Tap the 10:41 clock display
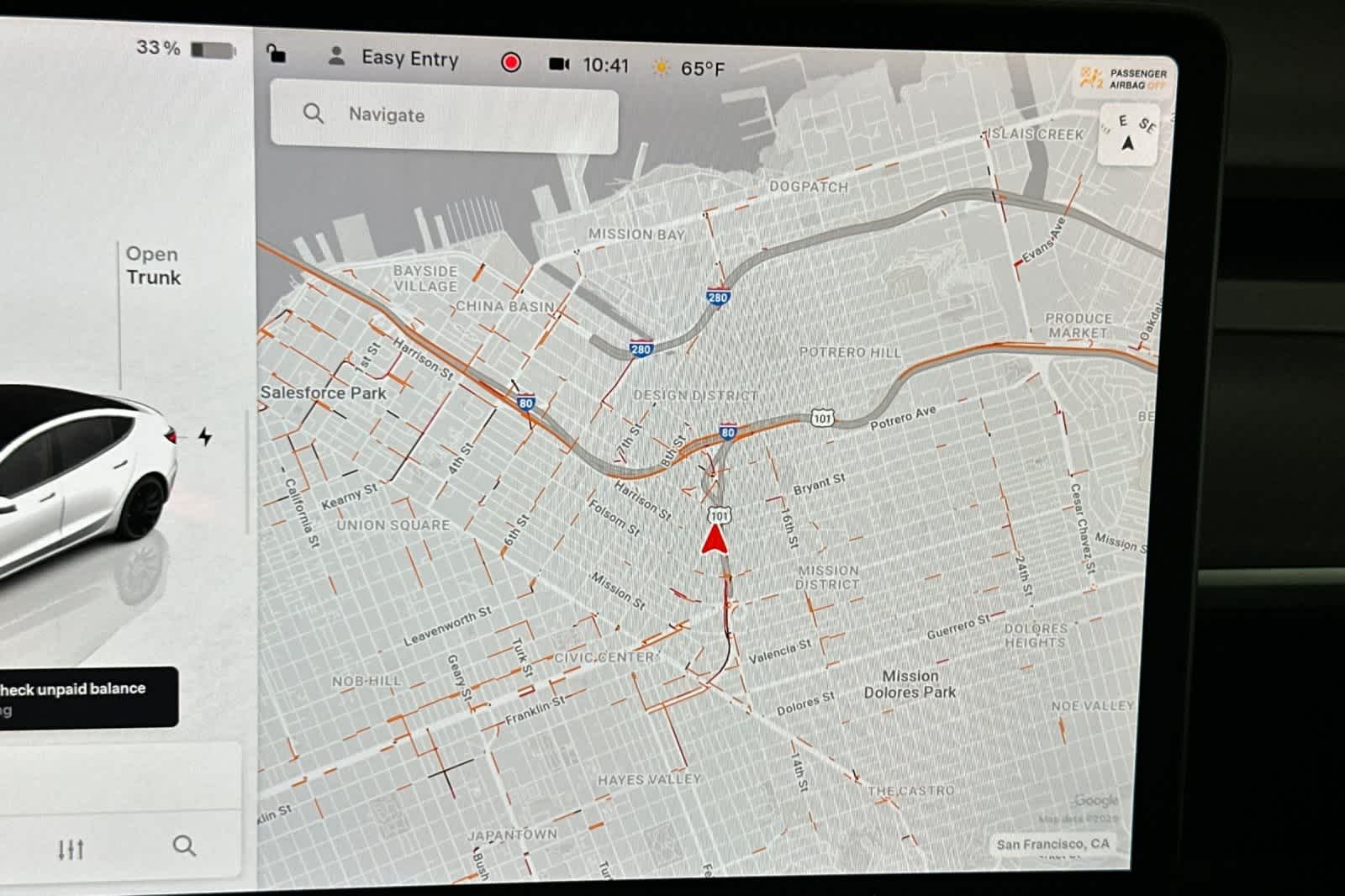Viewport: 1345px width, 896px height. pyautogui.click(x=605, y=66)
